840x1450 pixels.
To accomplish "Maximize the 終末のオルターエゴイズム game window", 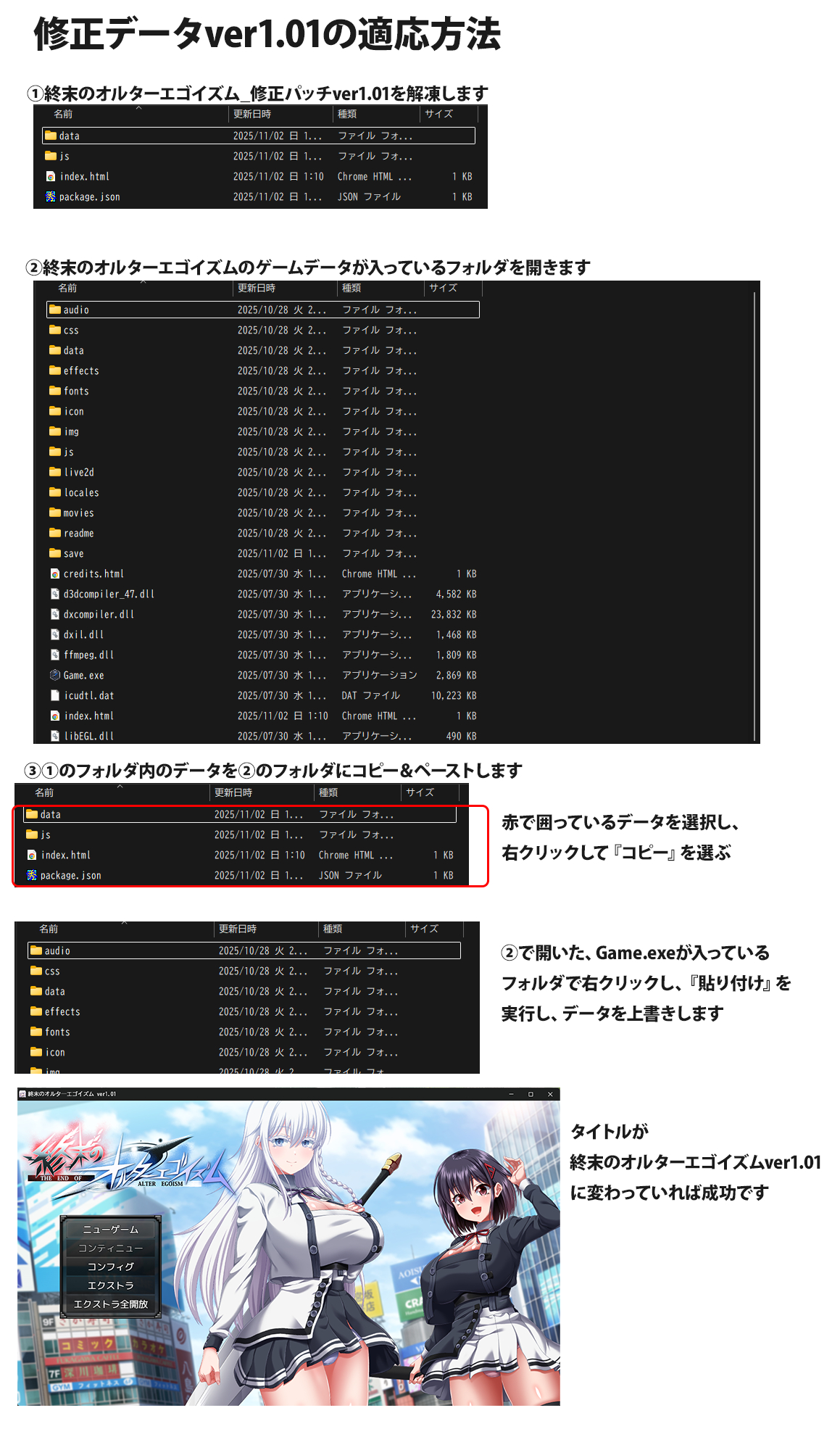I will click(x=531, y=1094).
